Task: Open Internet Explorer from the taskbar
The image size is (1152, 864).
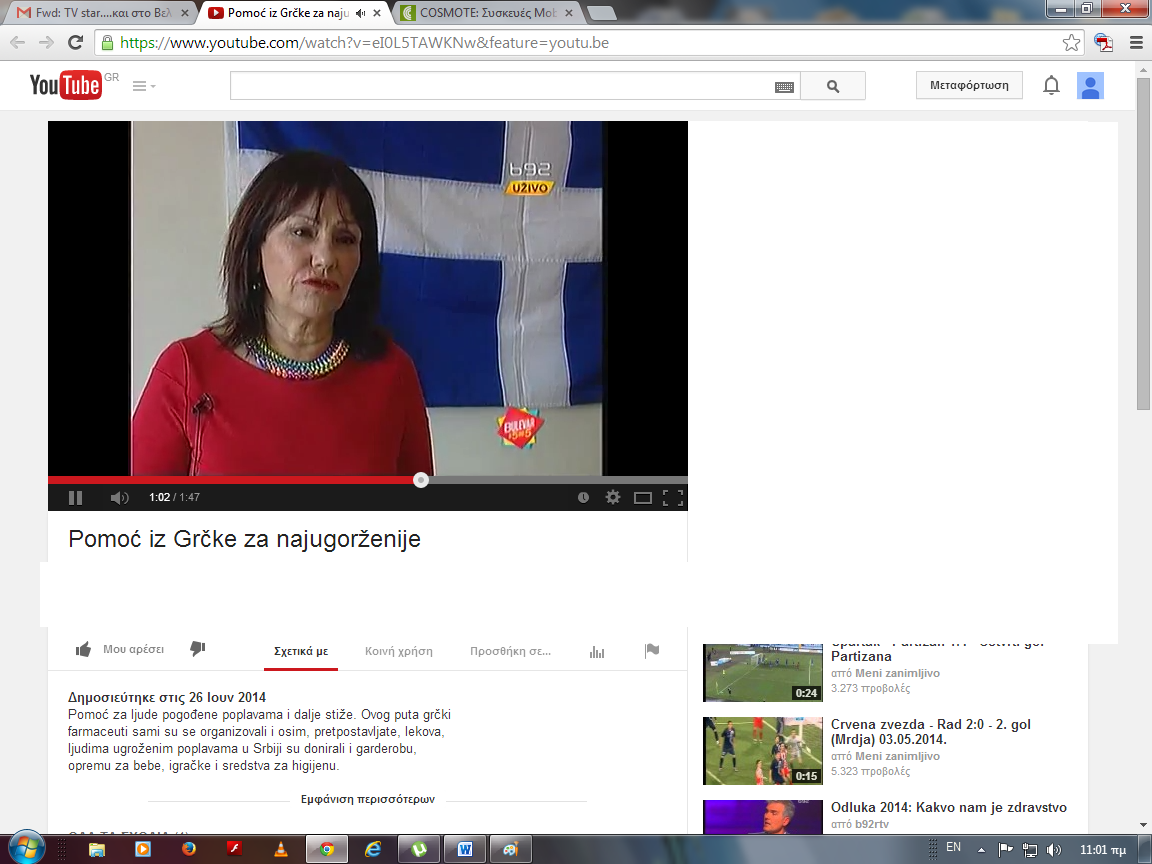Action: coord(373,850)
